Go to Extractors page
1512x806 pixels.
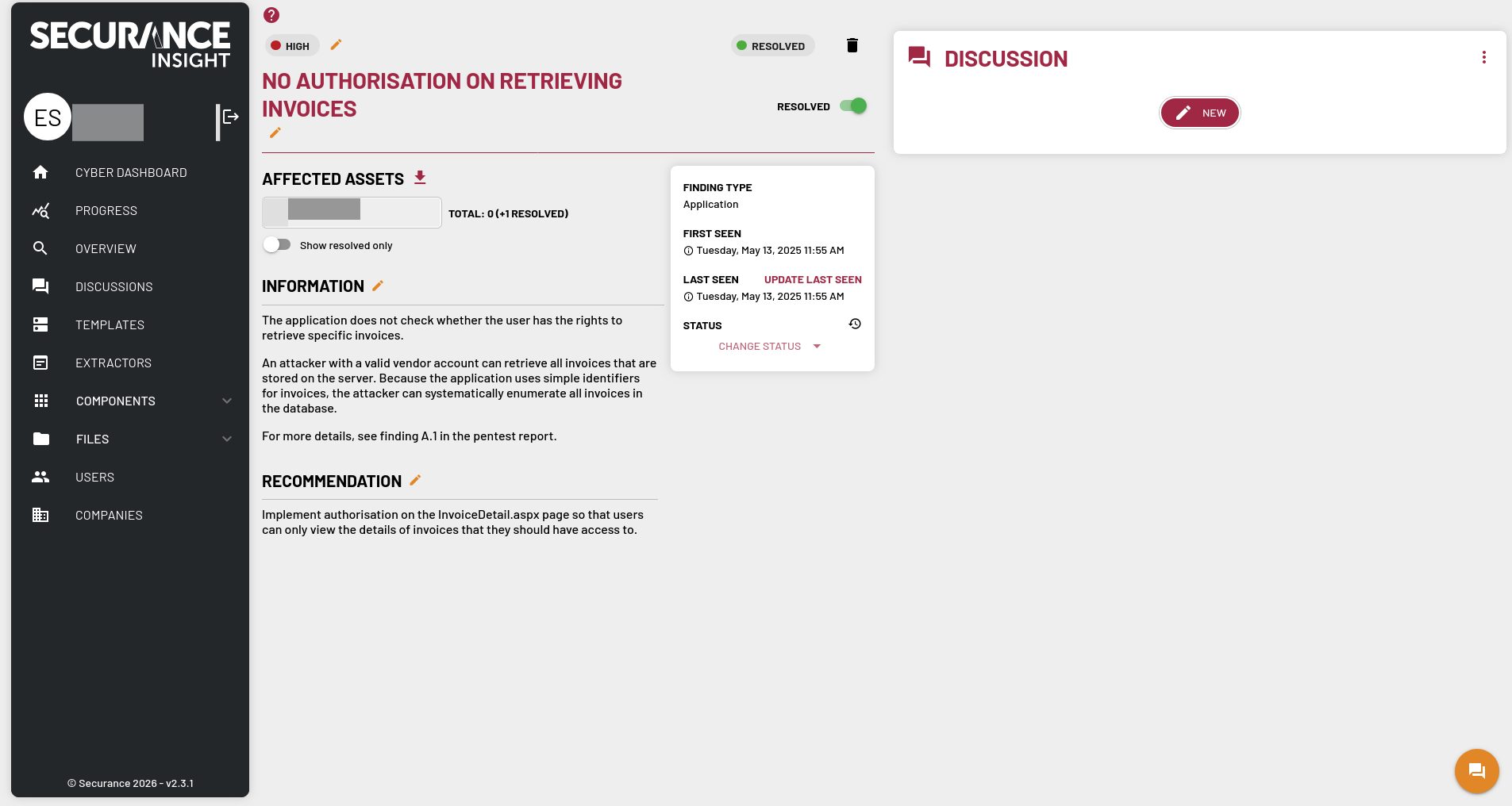pos(113,363)
